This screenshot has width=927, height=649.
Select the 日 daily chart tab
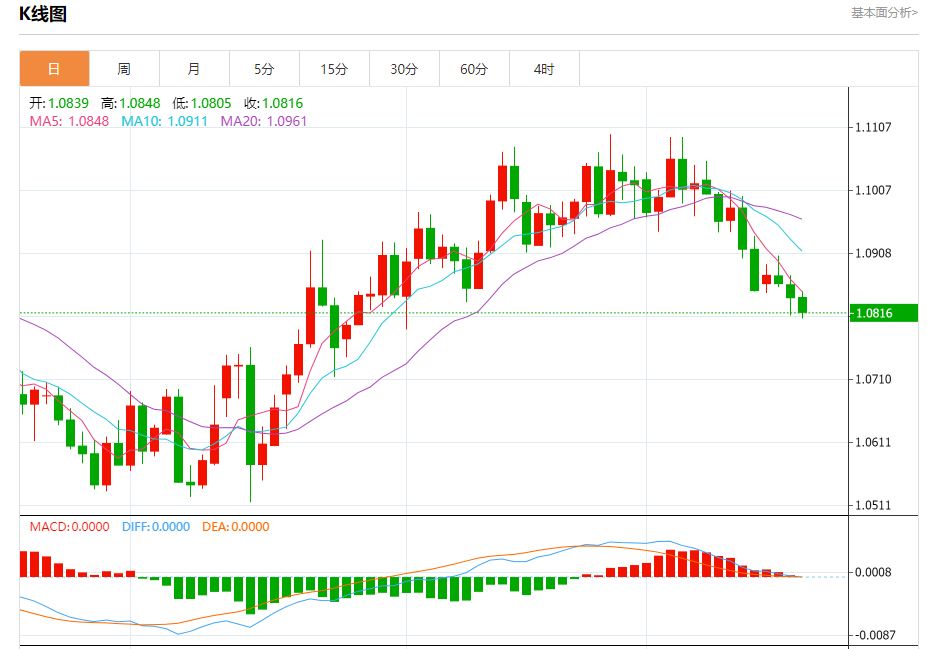(x=54, y=69)
